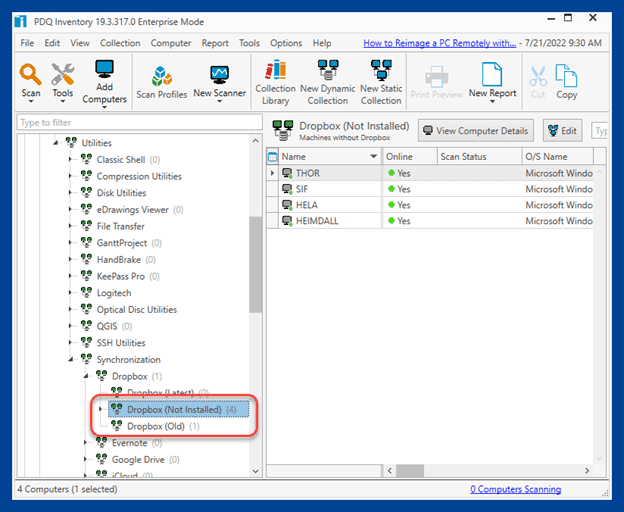Click the Classic Shell collection icon
The image size is (624, 512).
click(x=86, y=159)
